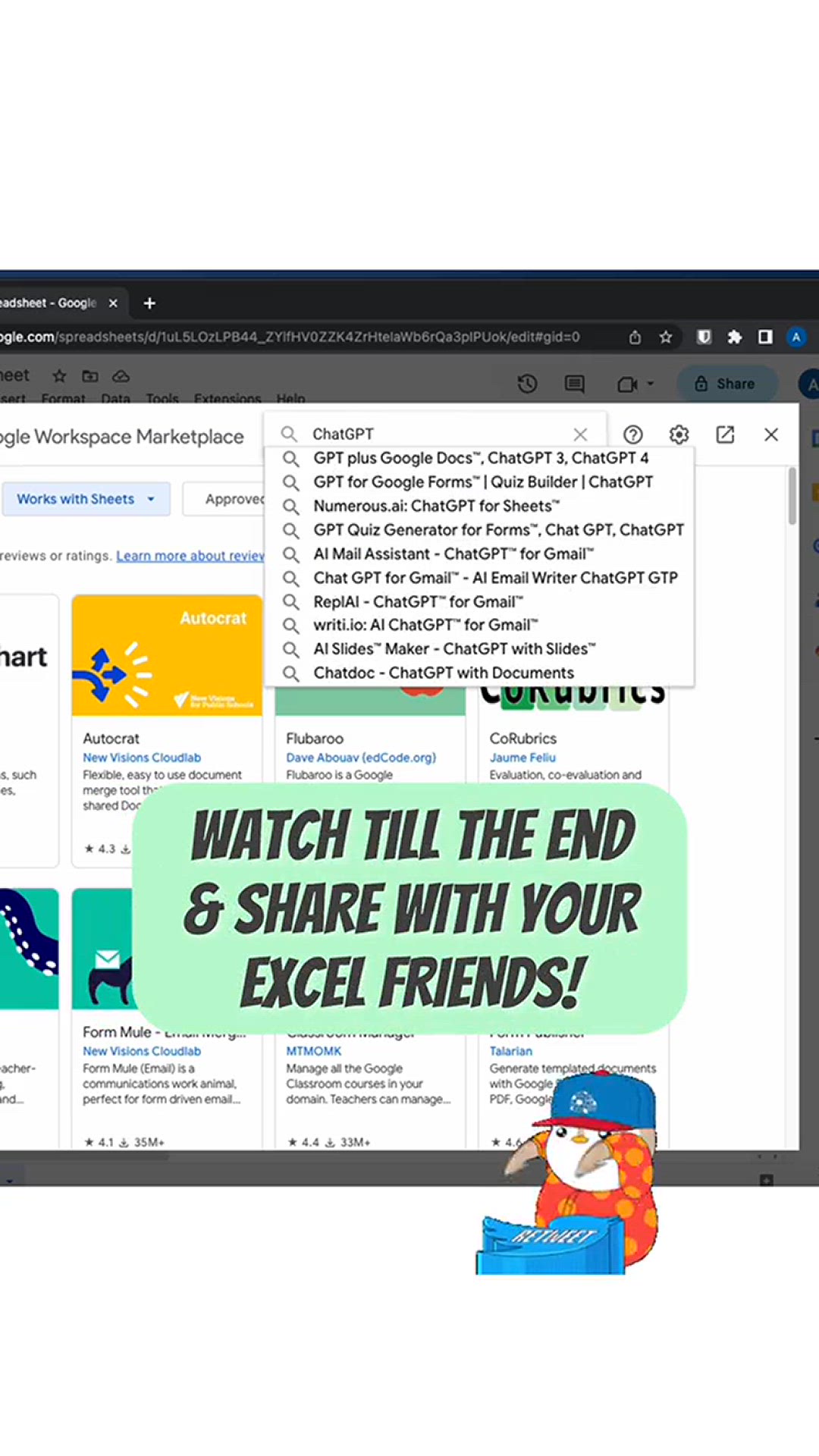Open the Extensions menu
The width and height of the screenshot is (819, 1456).
(x=227, y=398)
